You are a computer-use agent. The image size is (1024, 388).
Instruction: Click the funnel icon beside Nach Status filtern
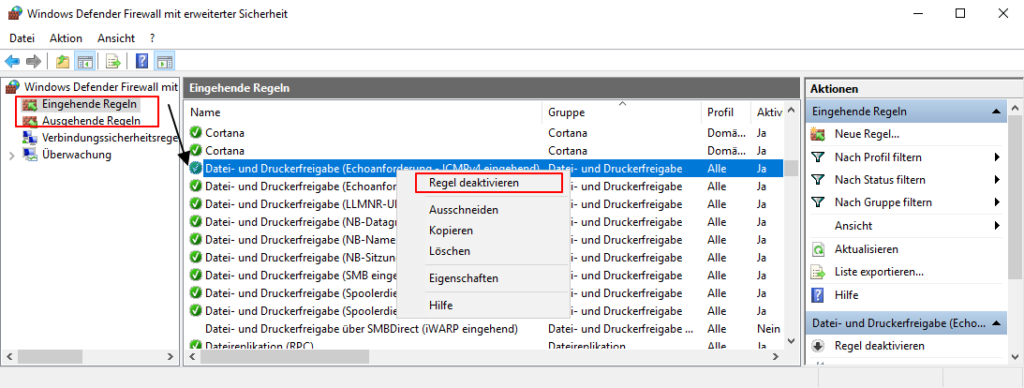click(x=818, y=180)
